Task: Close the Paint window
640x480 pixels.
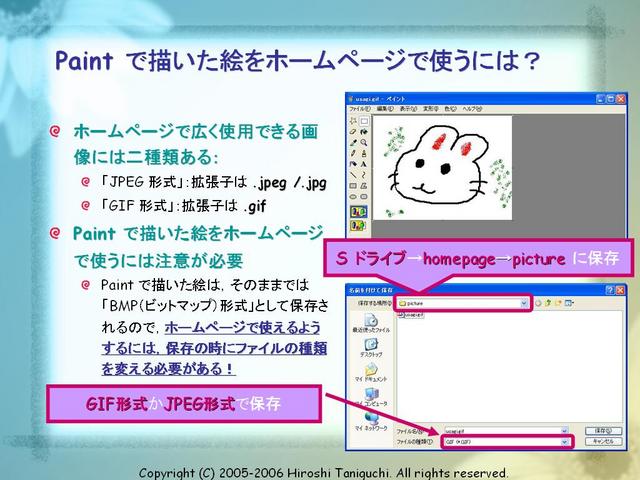Action: pos(620,99)
